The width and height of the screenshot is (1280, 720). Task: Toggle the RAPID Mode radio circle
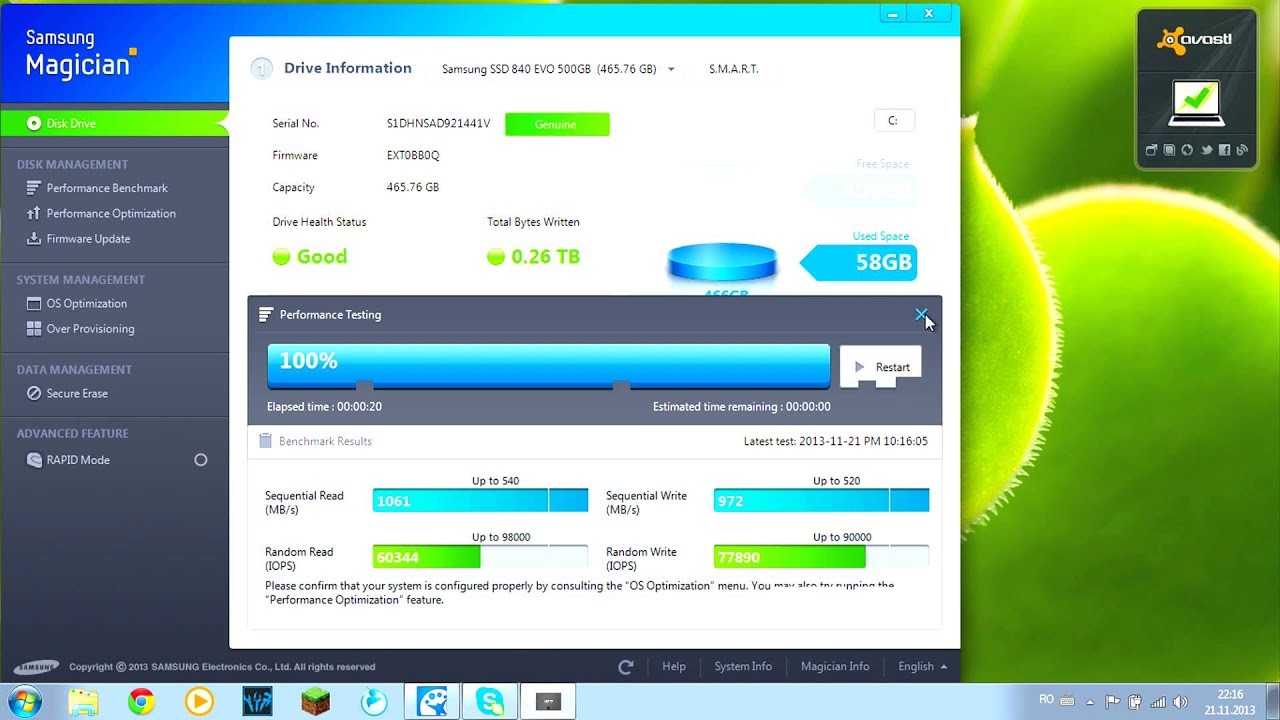pos(201,460)
